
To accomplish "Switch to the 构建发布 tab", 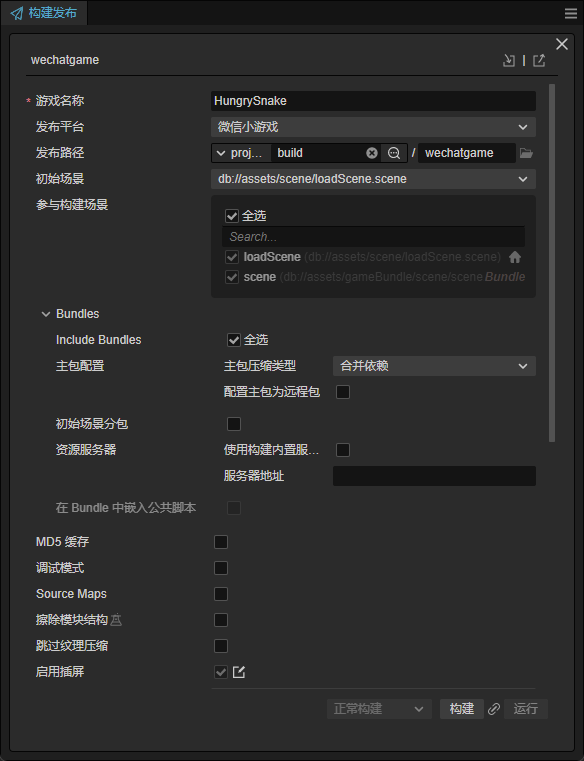I will tap(44, 13).
